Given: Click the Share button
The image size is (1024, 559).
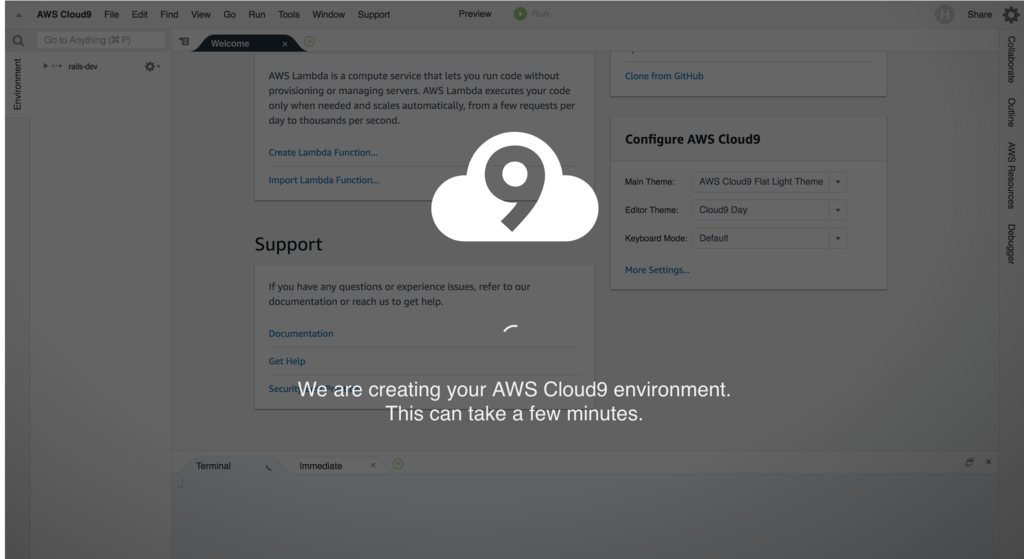Looking at the screenshot, I should pos(979,14).
